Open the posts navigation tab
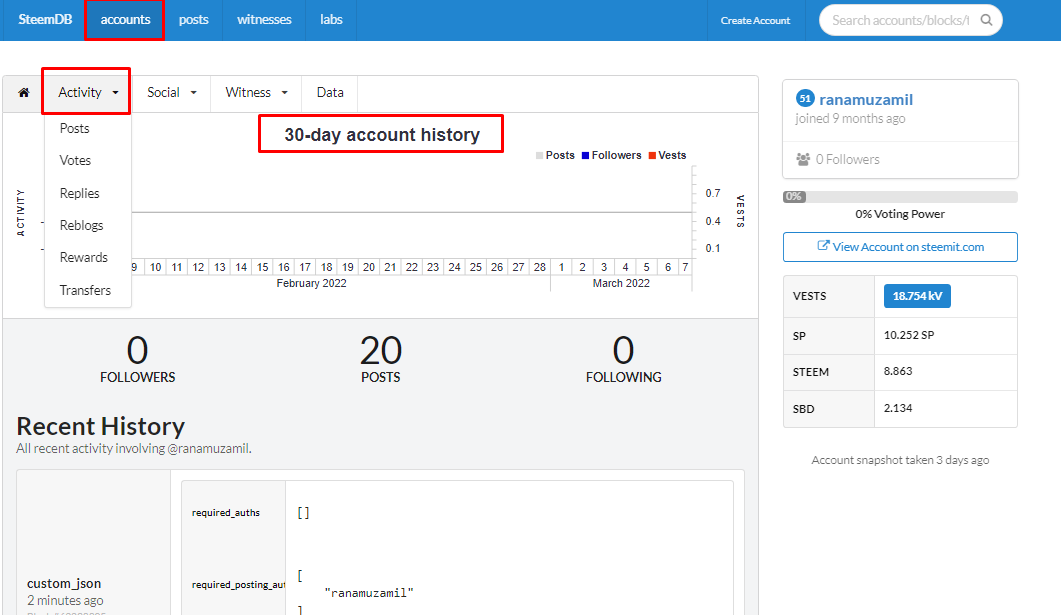This screenshot has height=615, width=1061. [x=194, y=20]
